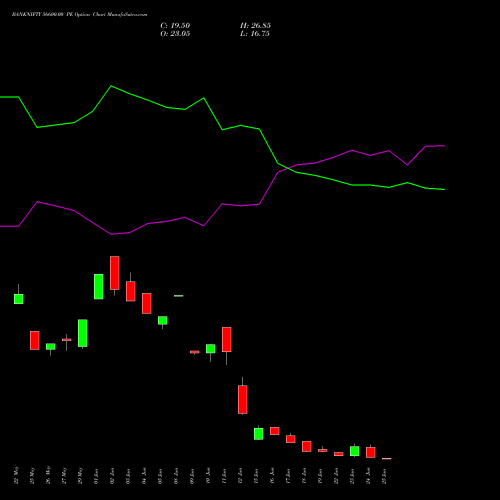The width and height of the screenshot is (500, 500).
Task: Click the BANKNIFTY PE Options chart title
Action: (x=79, y=15)
